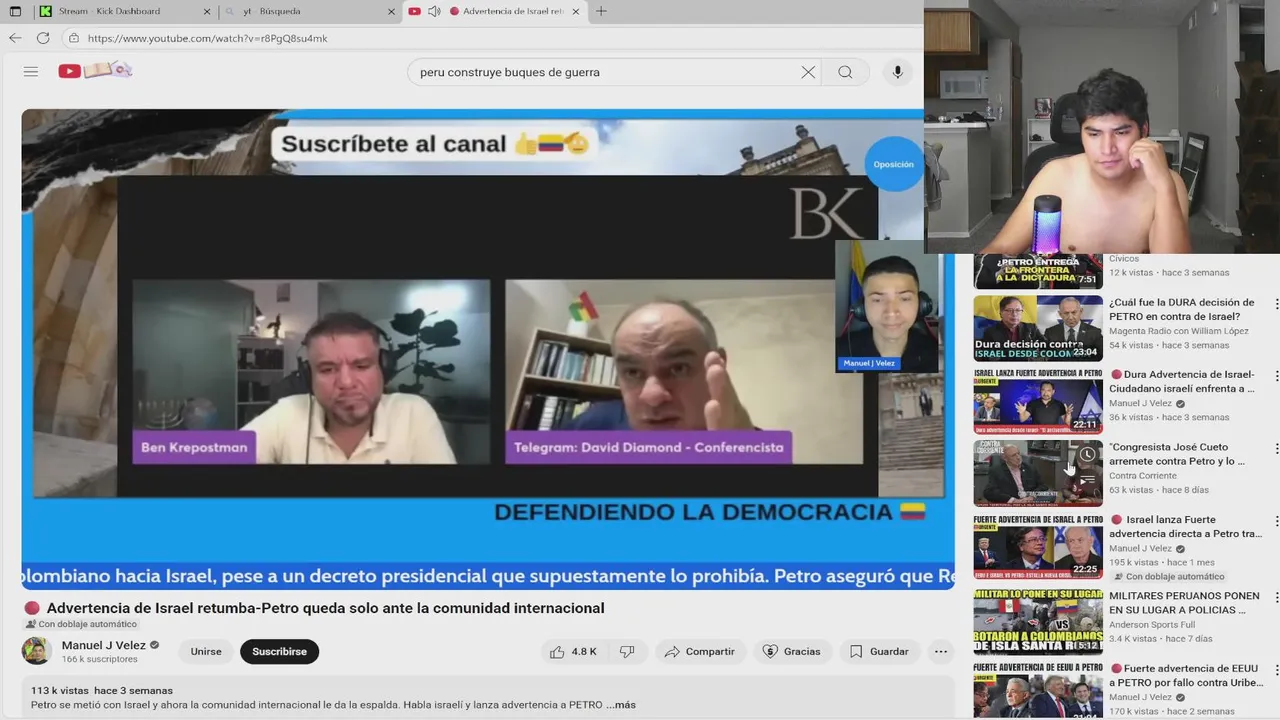Share the video with Compartir
Image resolution: width=1280 pixels, height=720 pixels.
699,652
